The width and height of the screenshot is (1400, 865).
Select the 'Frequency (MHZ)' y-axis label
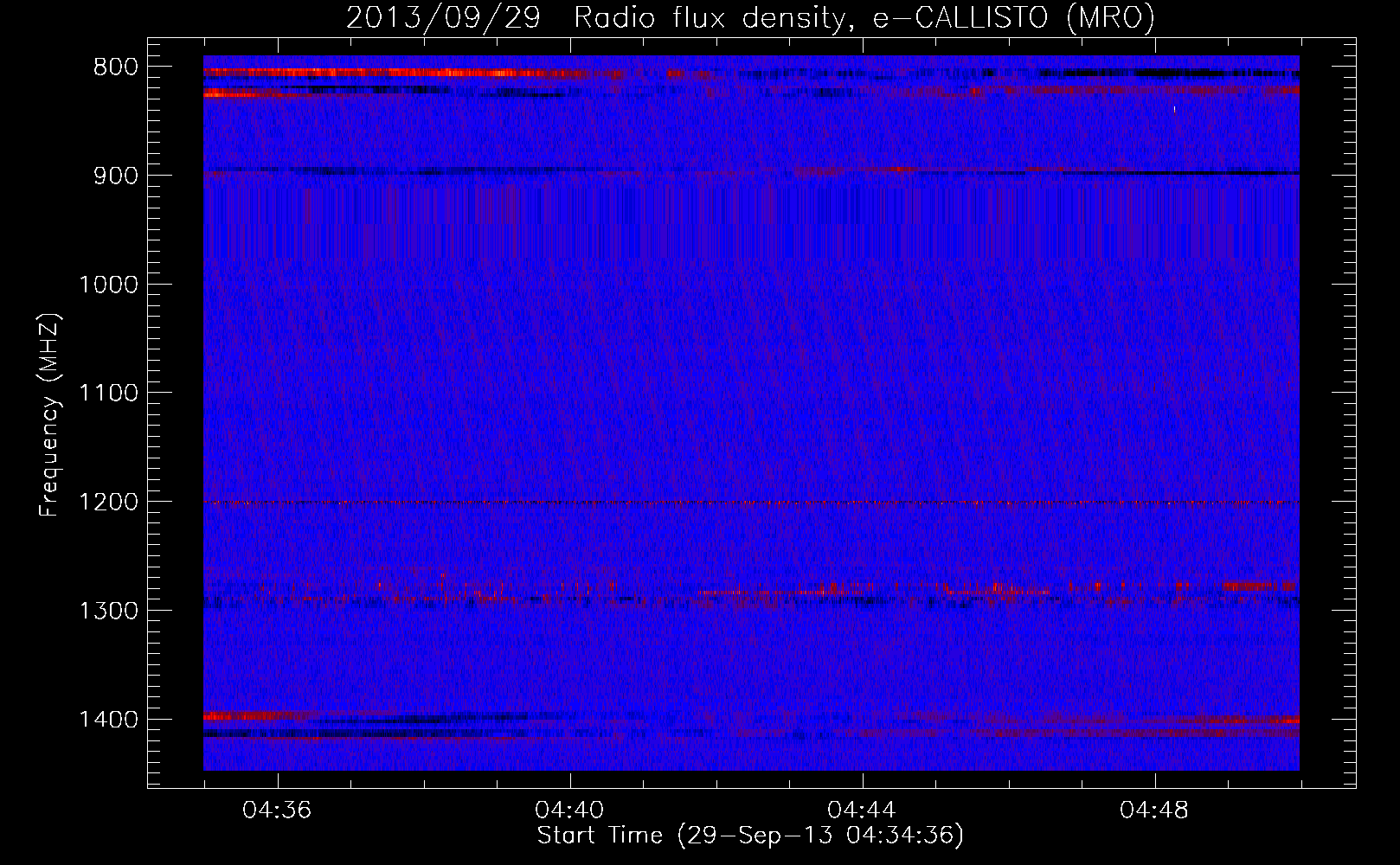click(50, 414)
